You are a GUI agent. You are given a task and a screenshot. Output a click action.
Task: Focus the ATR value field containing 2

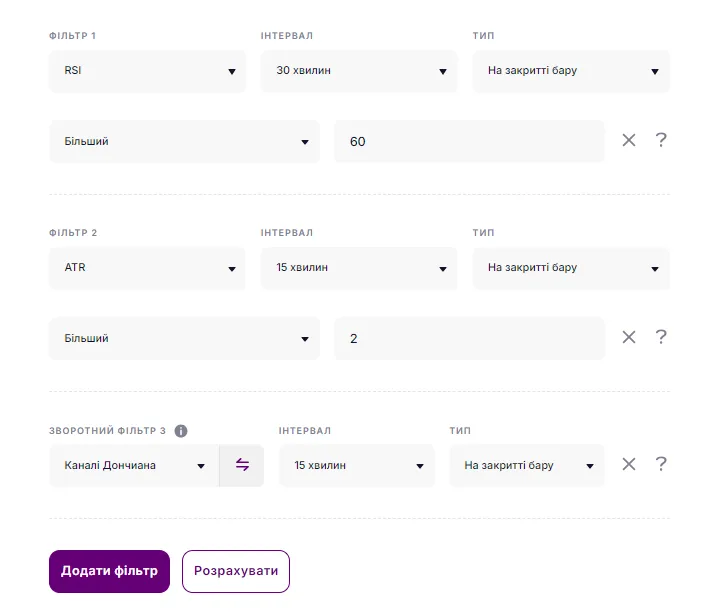[468, 339]
